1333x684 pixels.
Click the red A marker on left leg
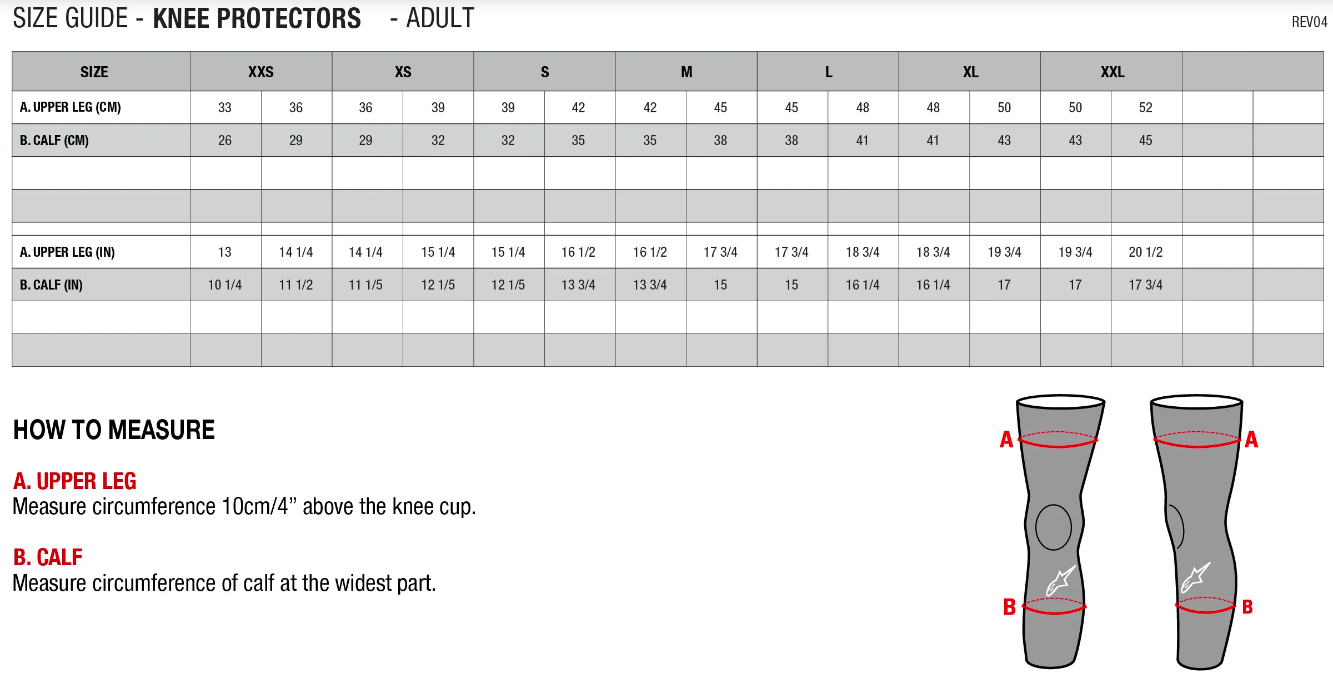pyautogui.click(x=1007, y=439)
